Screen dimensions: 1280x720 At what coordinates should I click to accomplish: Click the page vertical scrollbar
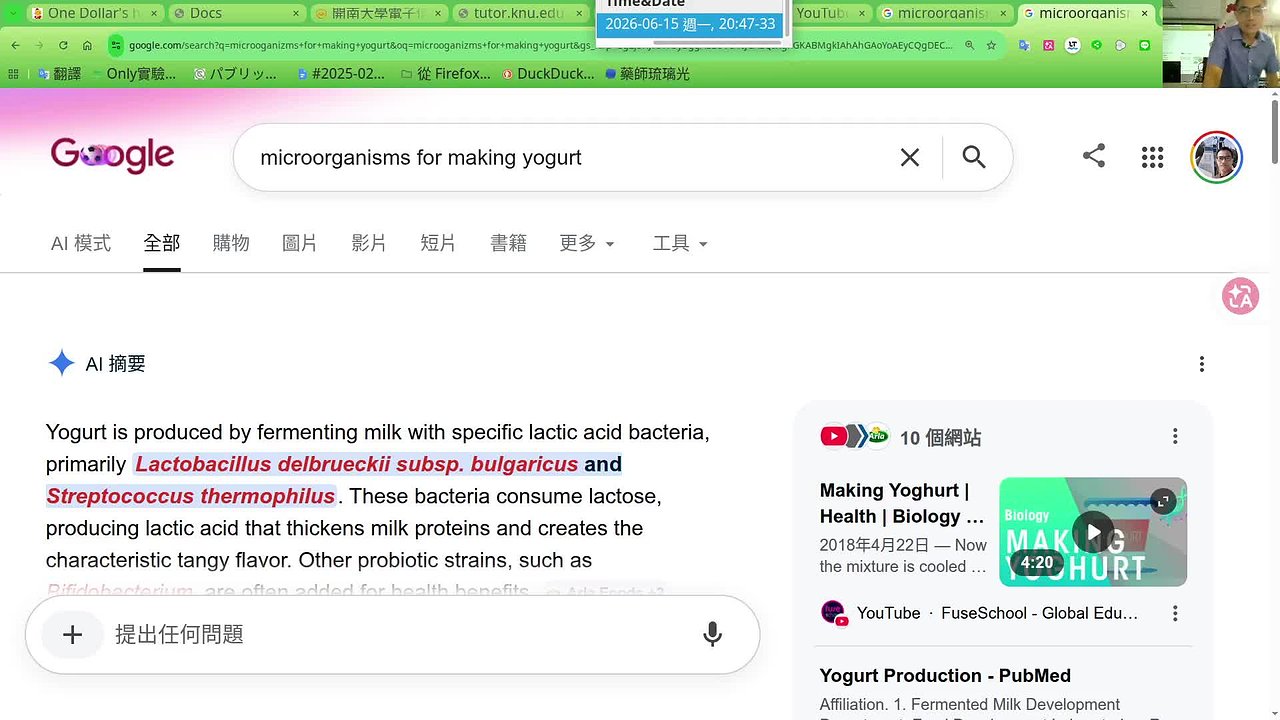click(x=1274, y=131)
